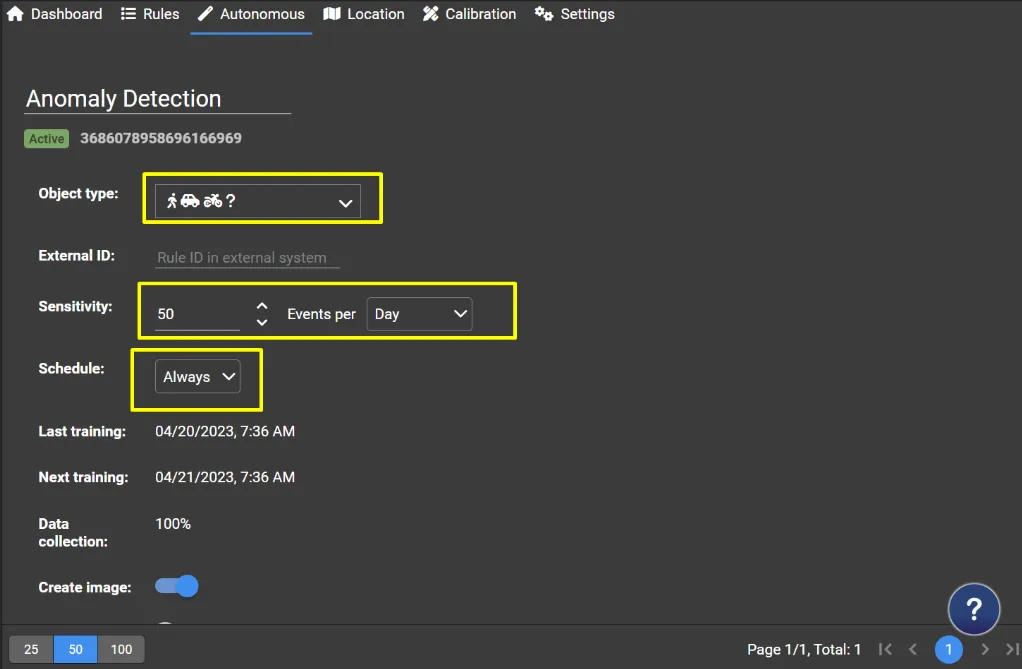Set page size to 25
1022x669 pixels.
[31, 649]
